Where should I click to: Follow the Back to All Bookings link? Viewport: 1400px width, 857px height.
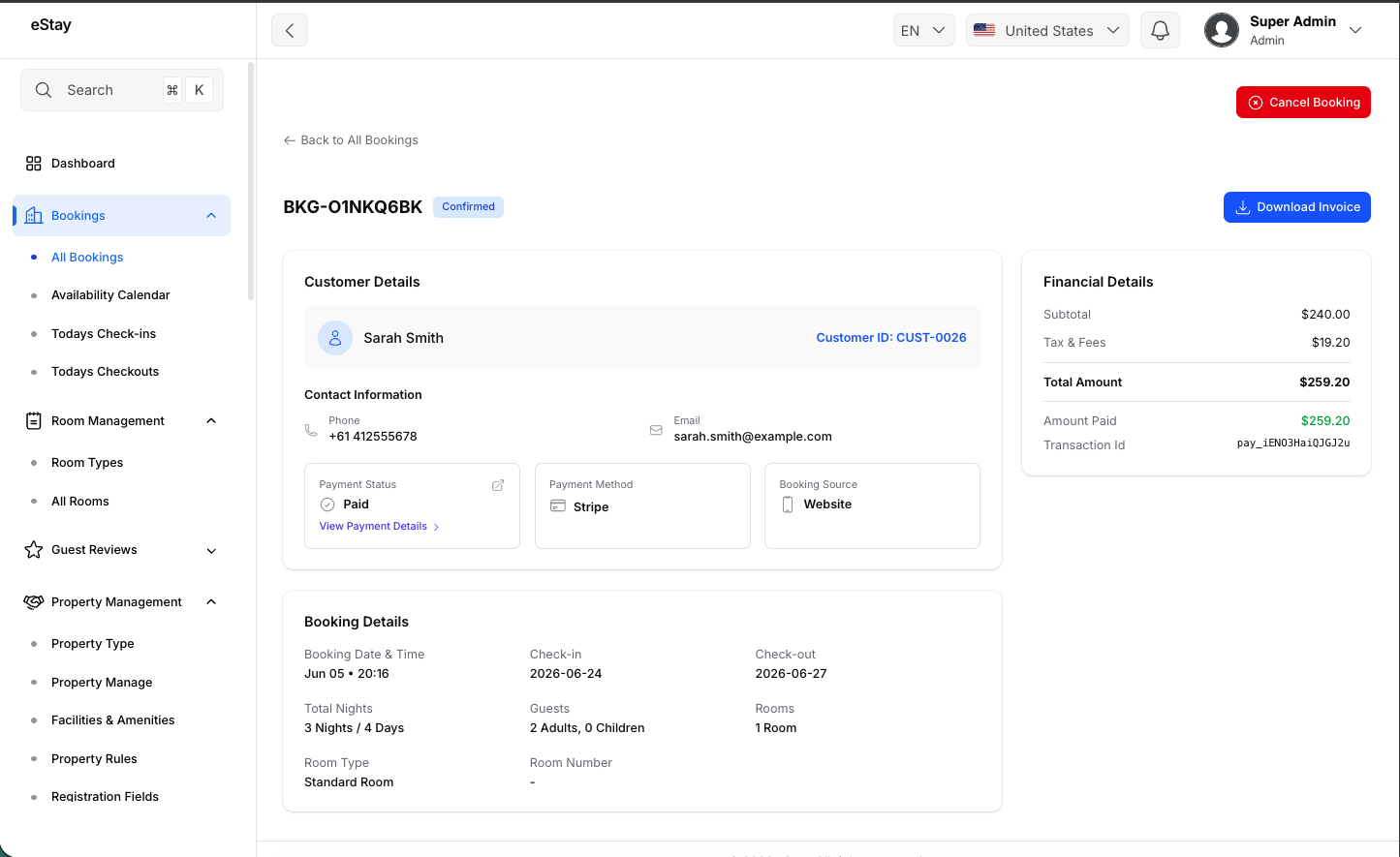[x=351, y=140]
